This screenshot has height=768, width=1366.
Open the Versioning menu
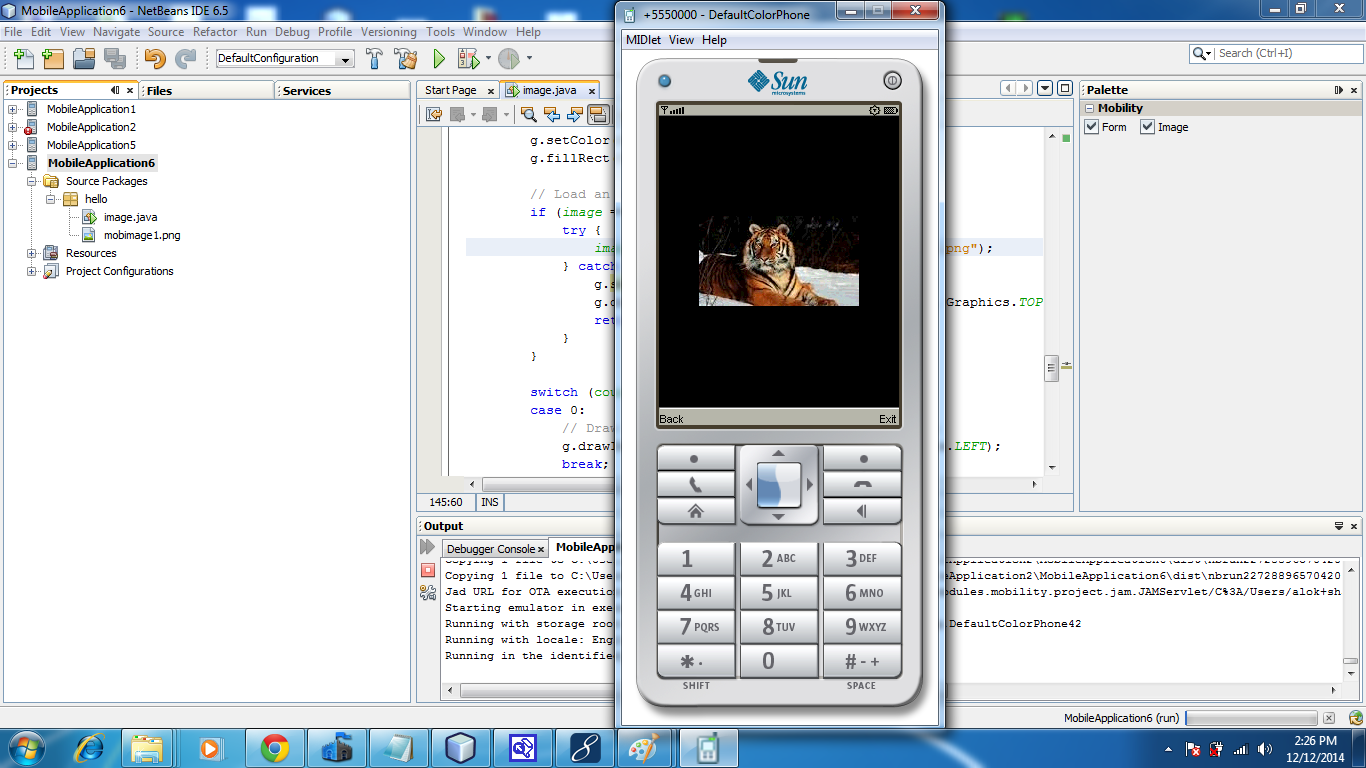[x=389, y=32]
